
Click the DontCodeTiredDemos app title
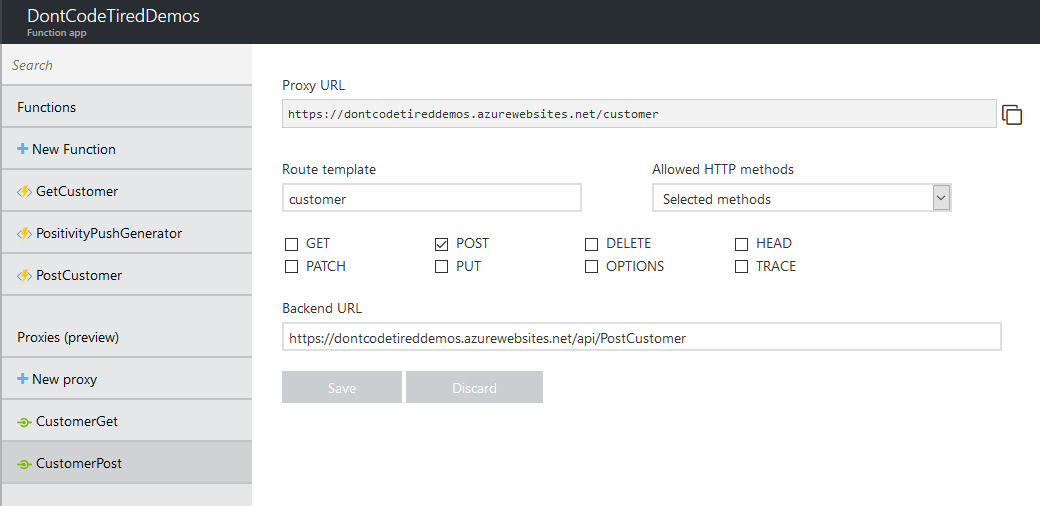(113, 16)
